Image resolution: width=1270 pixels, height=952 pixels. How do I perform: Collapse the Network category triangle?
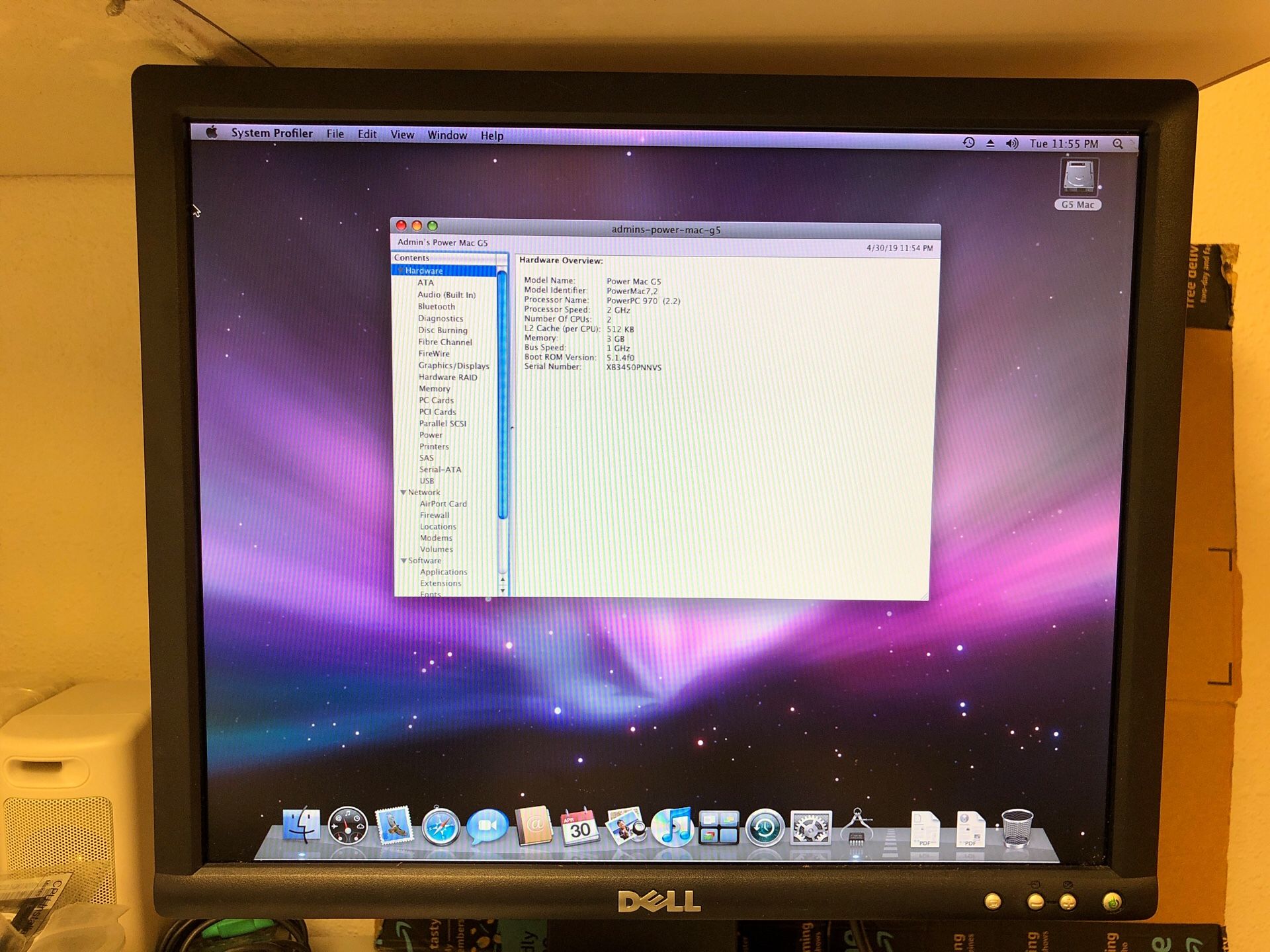(403, 493)
